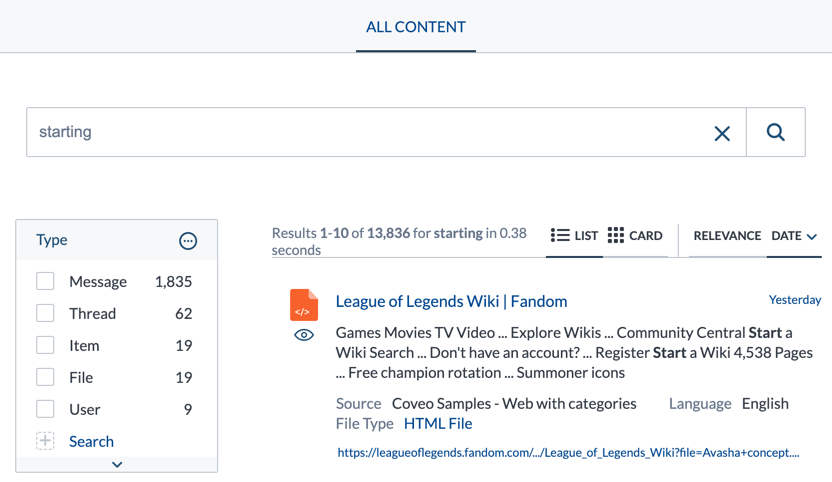Open the Type facet options menu icon

[188, 241]
